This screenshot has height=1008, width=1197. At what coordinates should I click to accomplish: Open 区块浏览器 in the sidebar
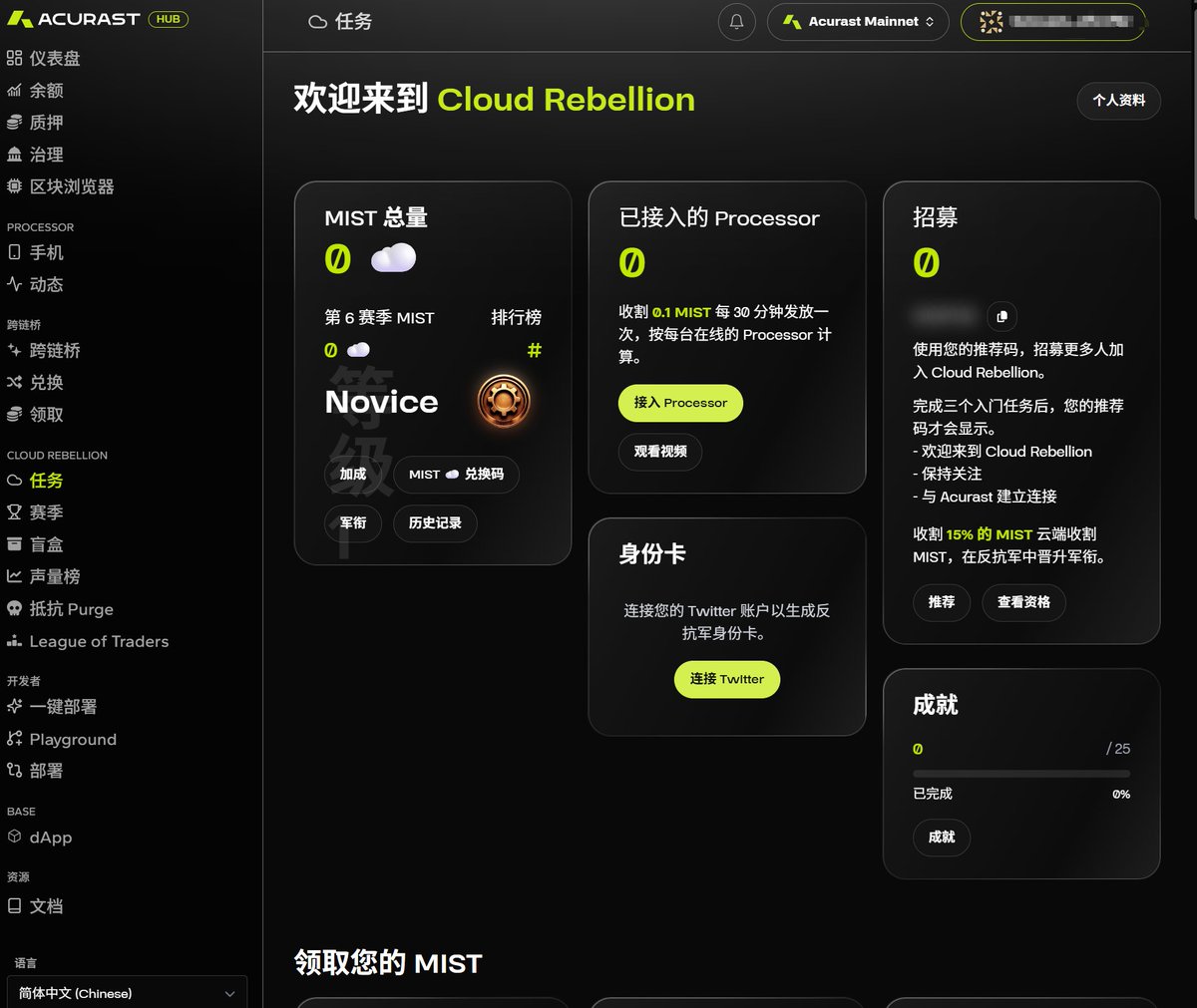(x=61, y=186)
